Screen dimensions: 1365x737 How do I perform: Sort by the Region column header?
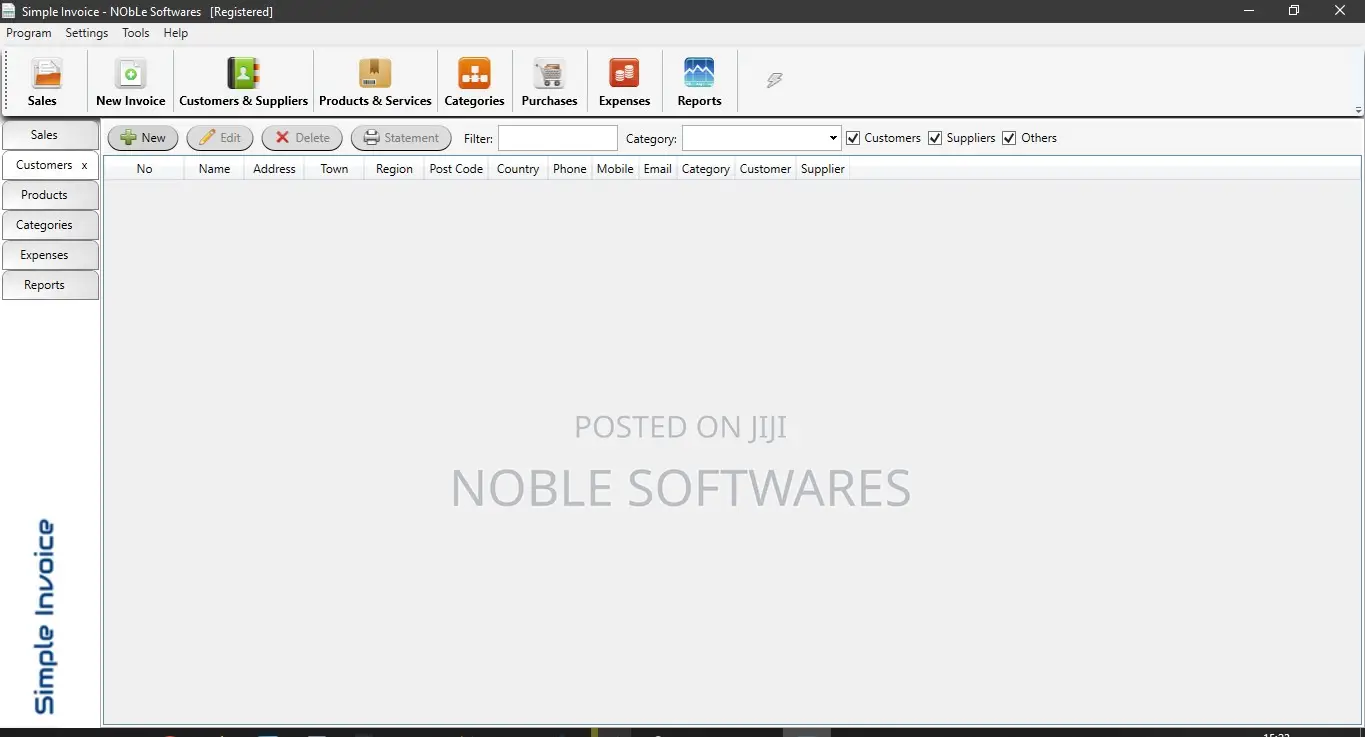click(394, 169)
